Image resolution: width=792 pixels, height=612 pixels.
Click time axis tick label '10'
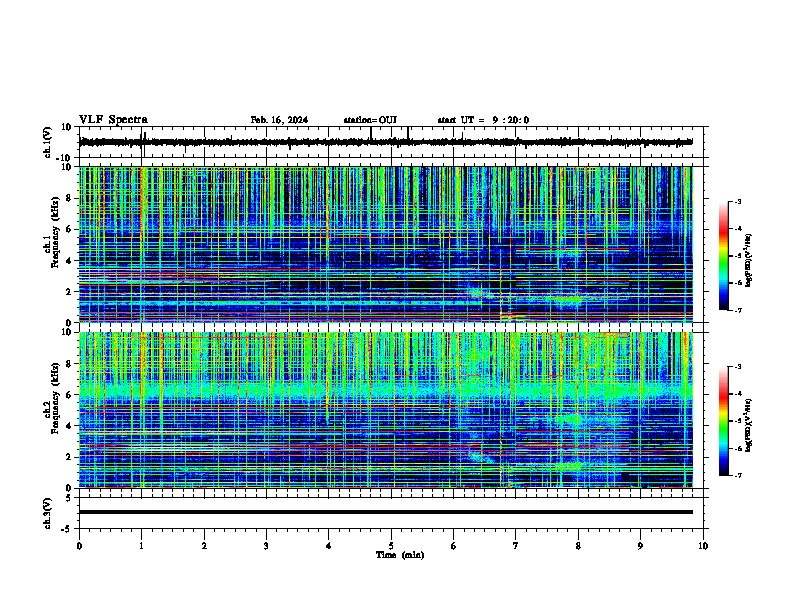pos(703,546)
